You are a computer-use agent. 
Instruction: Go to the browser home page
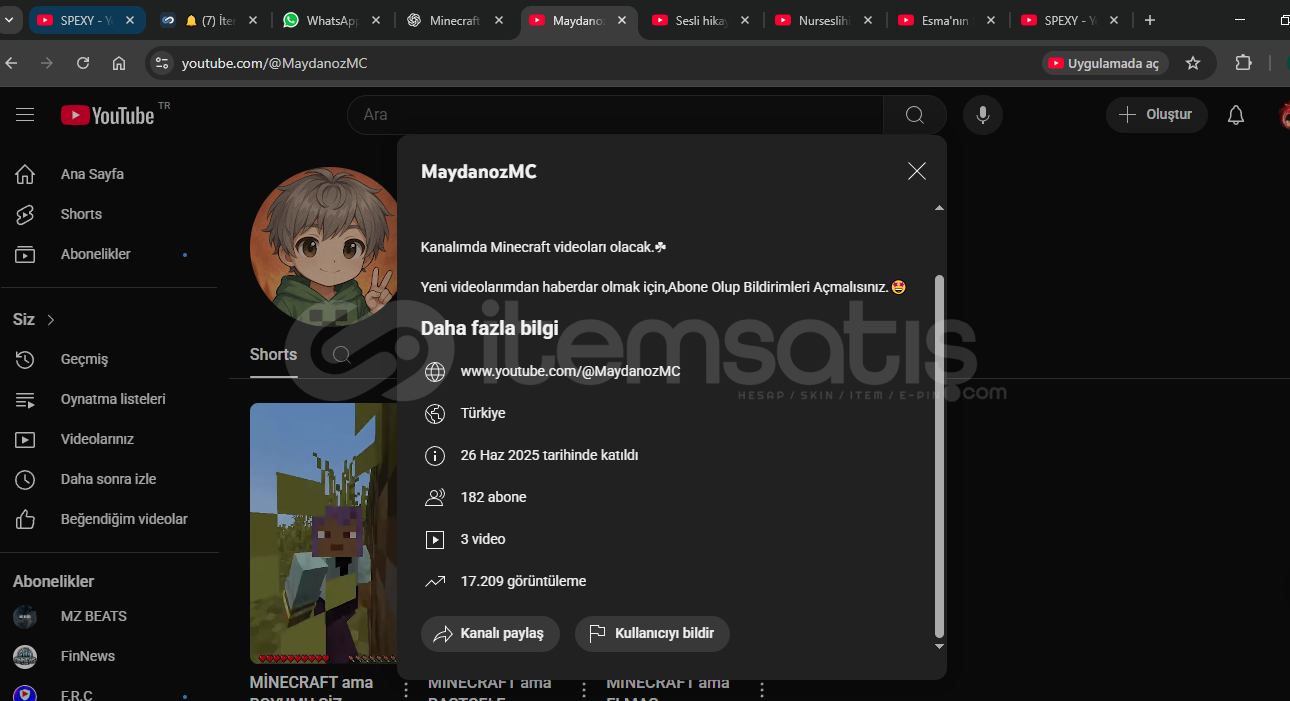119,63
